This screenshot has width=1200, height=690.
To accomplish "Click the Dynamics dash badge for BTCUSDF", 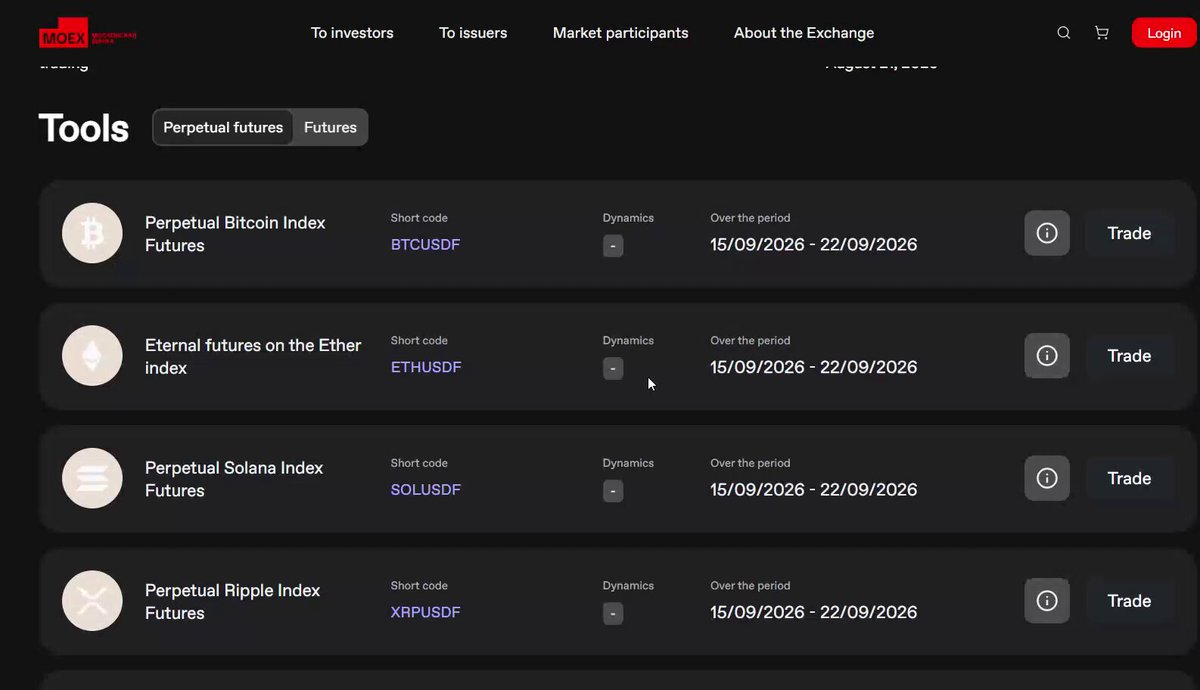I will pos(613,246).
